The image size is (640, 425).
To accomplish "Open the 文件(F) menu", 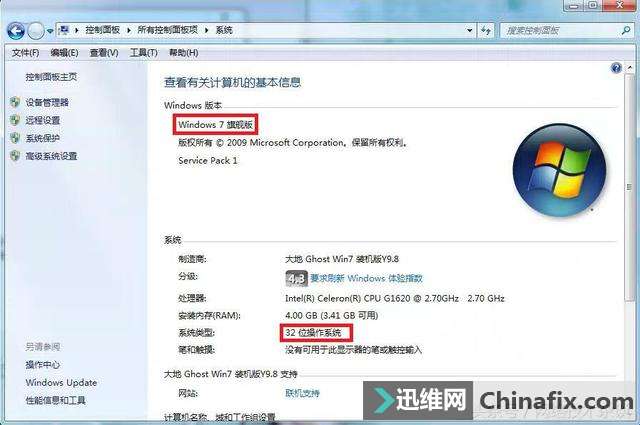I will pos(25,53).
